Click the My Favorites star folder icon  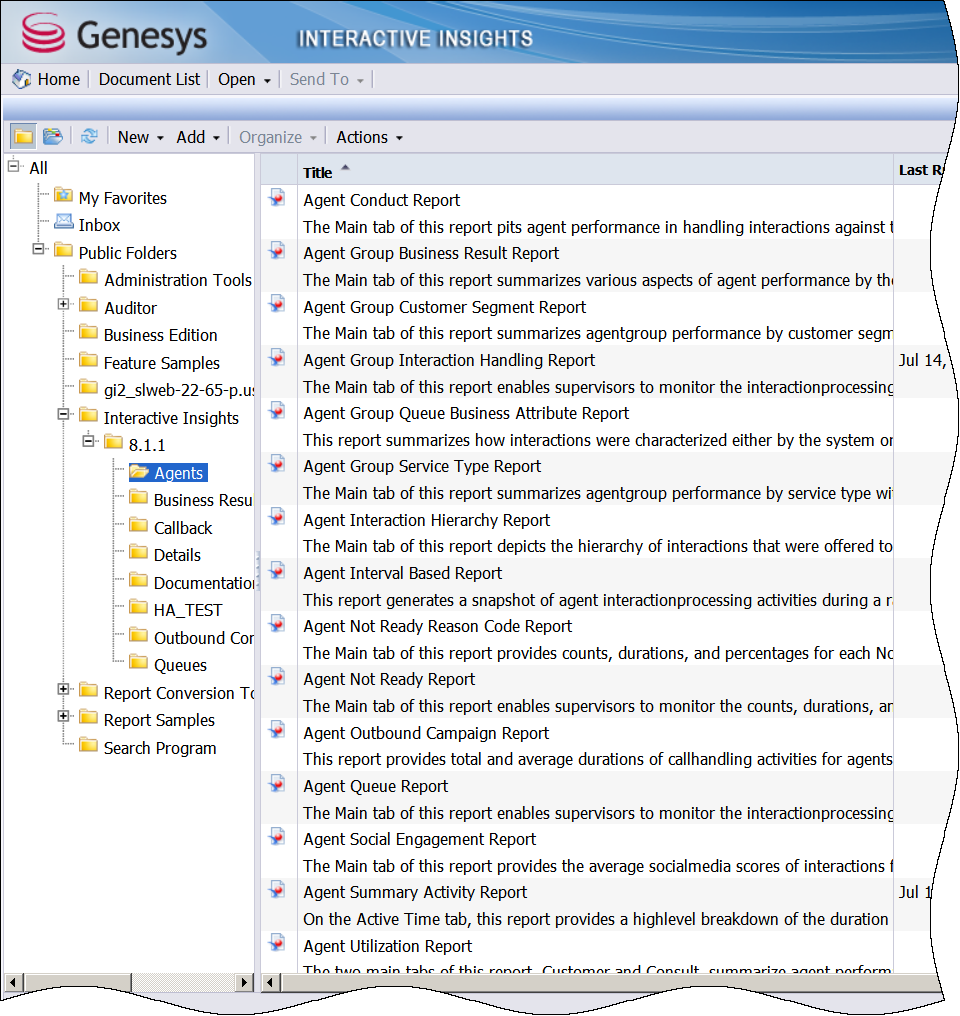(64, 196)
